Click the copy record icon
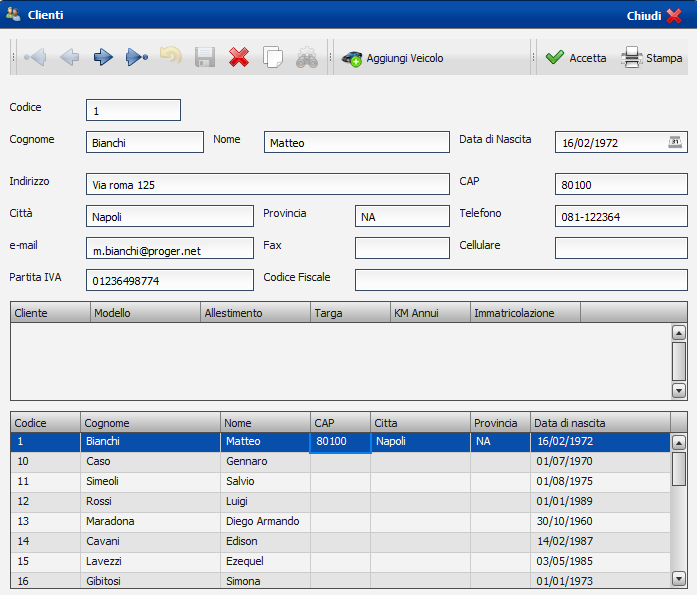Viewport: 697px width, 595px height. [x=272, y=57]
